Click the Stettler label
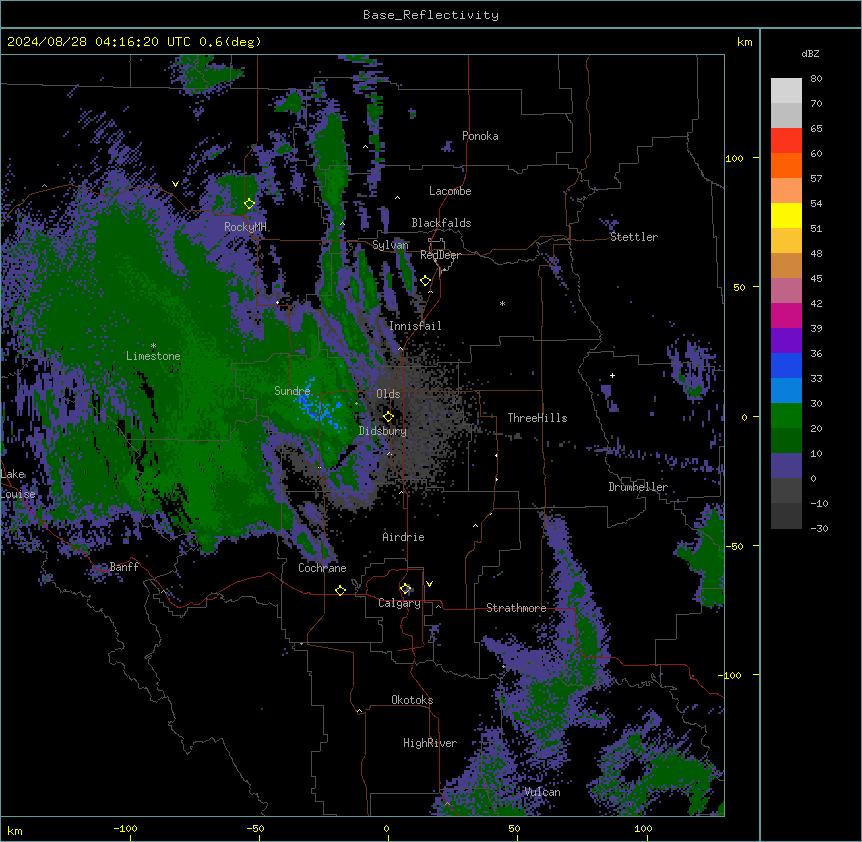Screen dimensions: 862x842 [634, 237]
